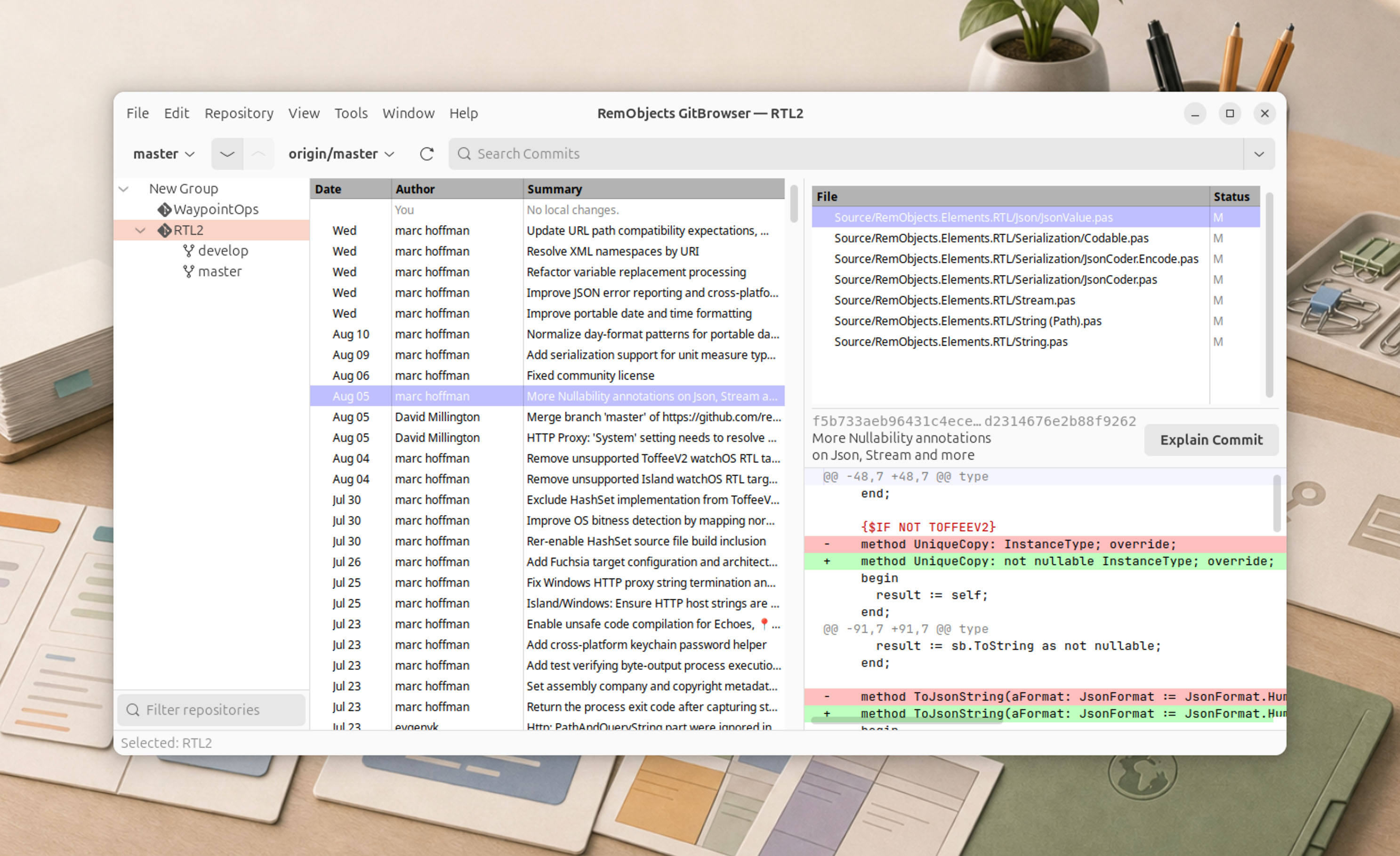
Task: Open the master branch dropdown
Action: coord(164,154)
